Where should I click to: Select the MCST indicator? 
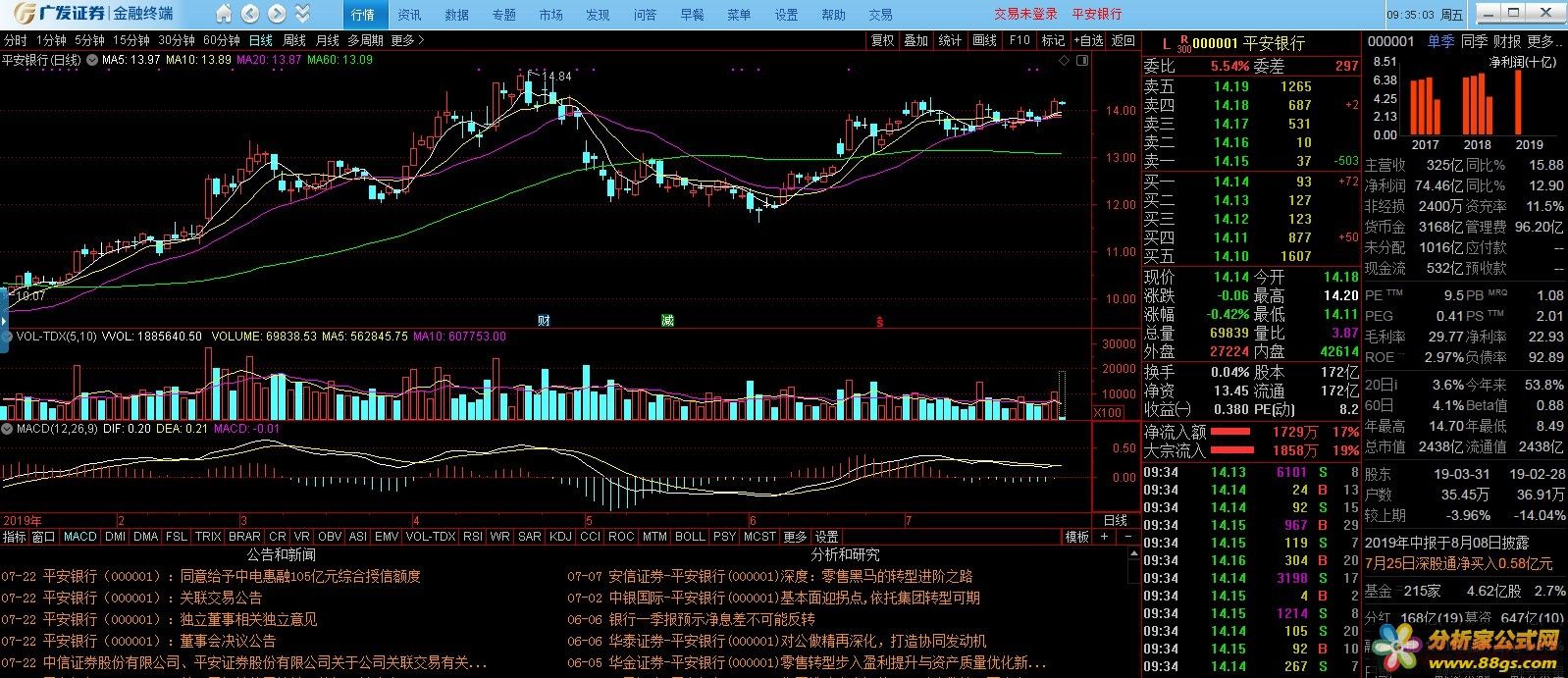pyautogui.click(x=759, y=537)
